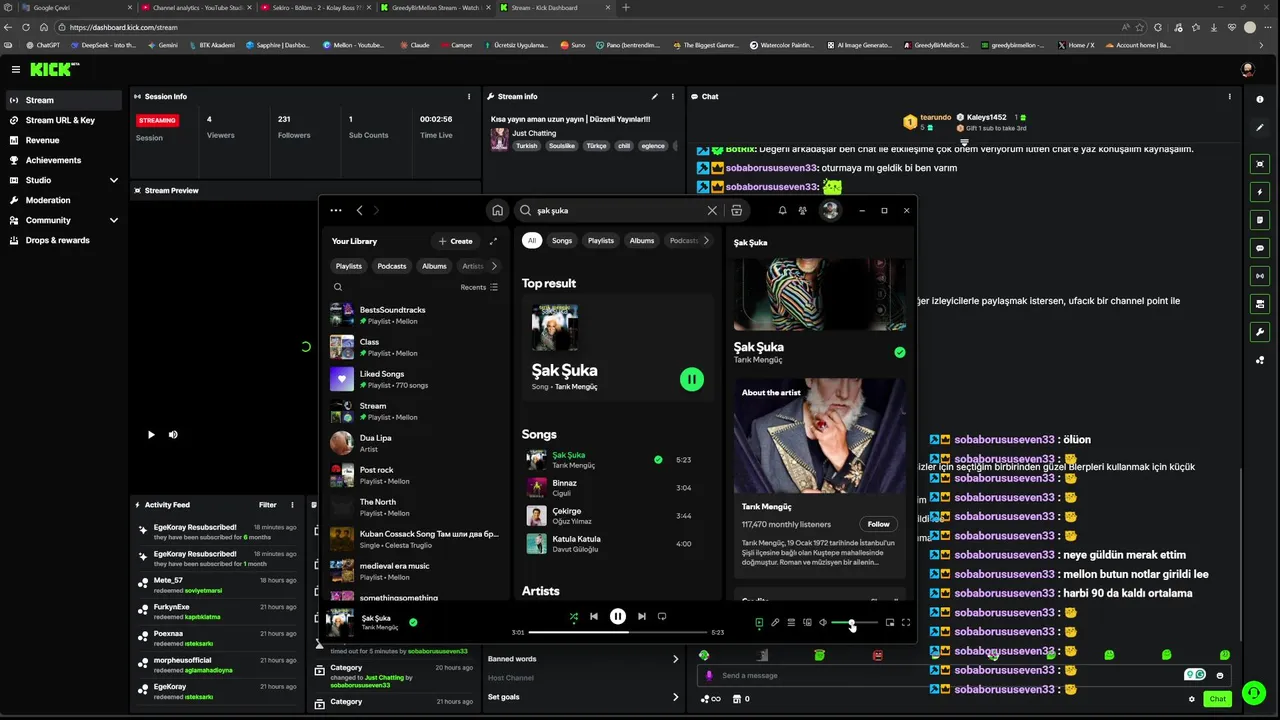The image size is (1280, 720).
Task: Pause playback in Spotify player bar
Action: tap(618, 616)
